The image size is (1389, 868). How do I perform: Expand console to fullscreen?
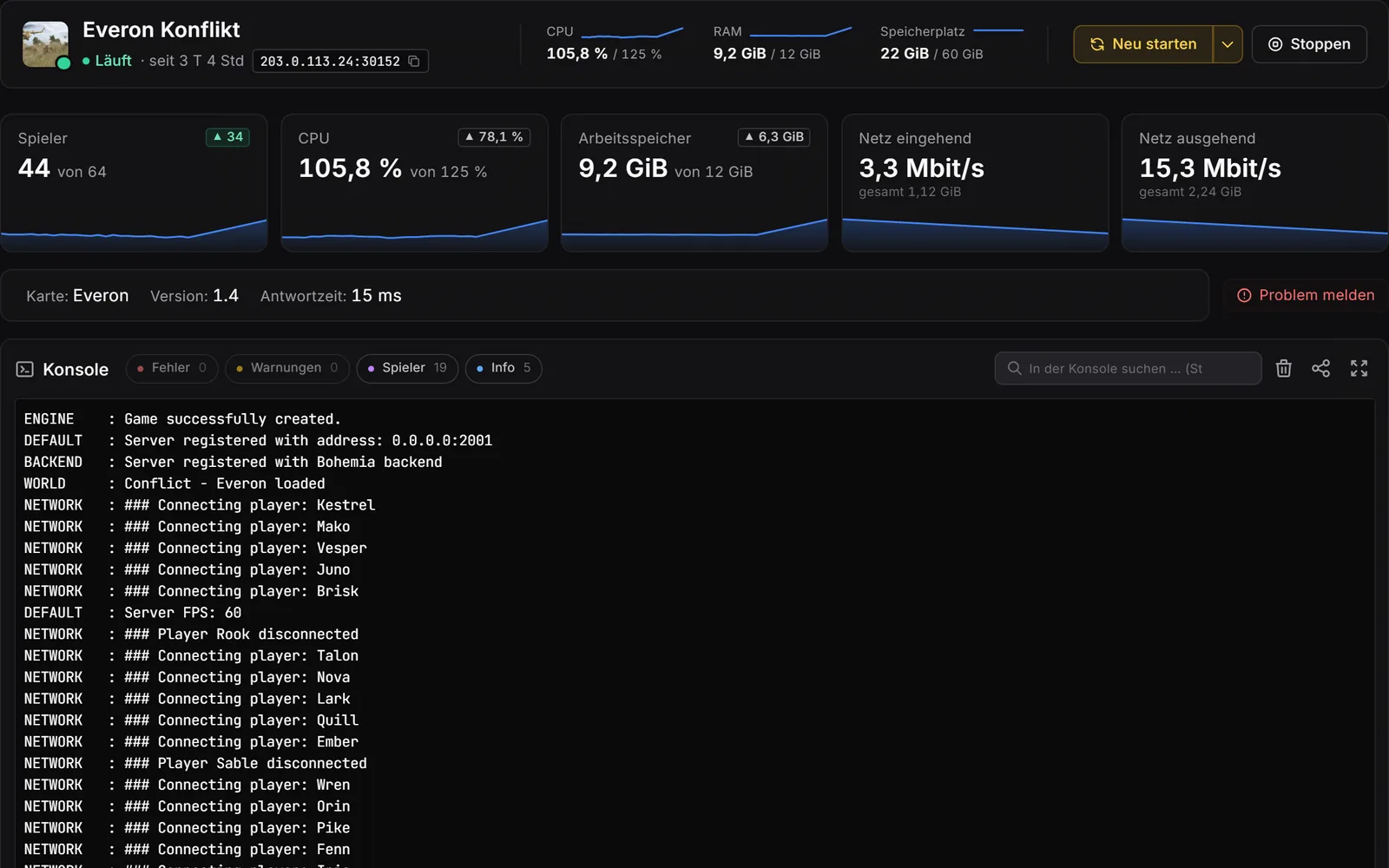[1359, 368]
